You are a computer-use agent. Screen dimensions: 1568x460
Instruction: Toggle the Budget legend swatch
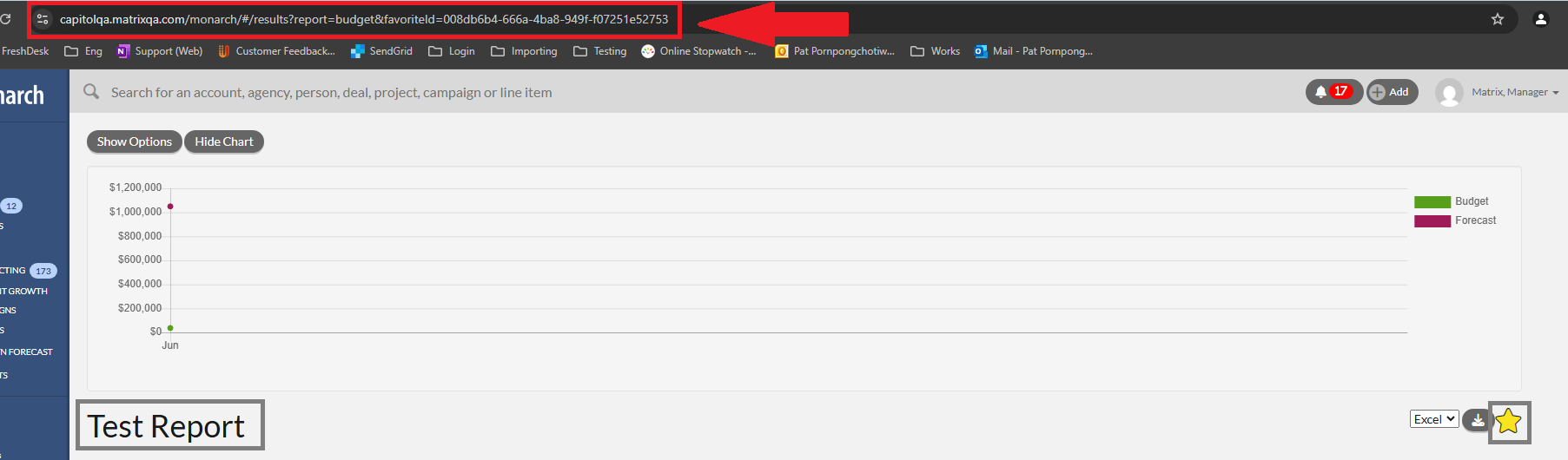1432,201
